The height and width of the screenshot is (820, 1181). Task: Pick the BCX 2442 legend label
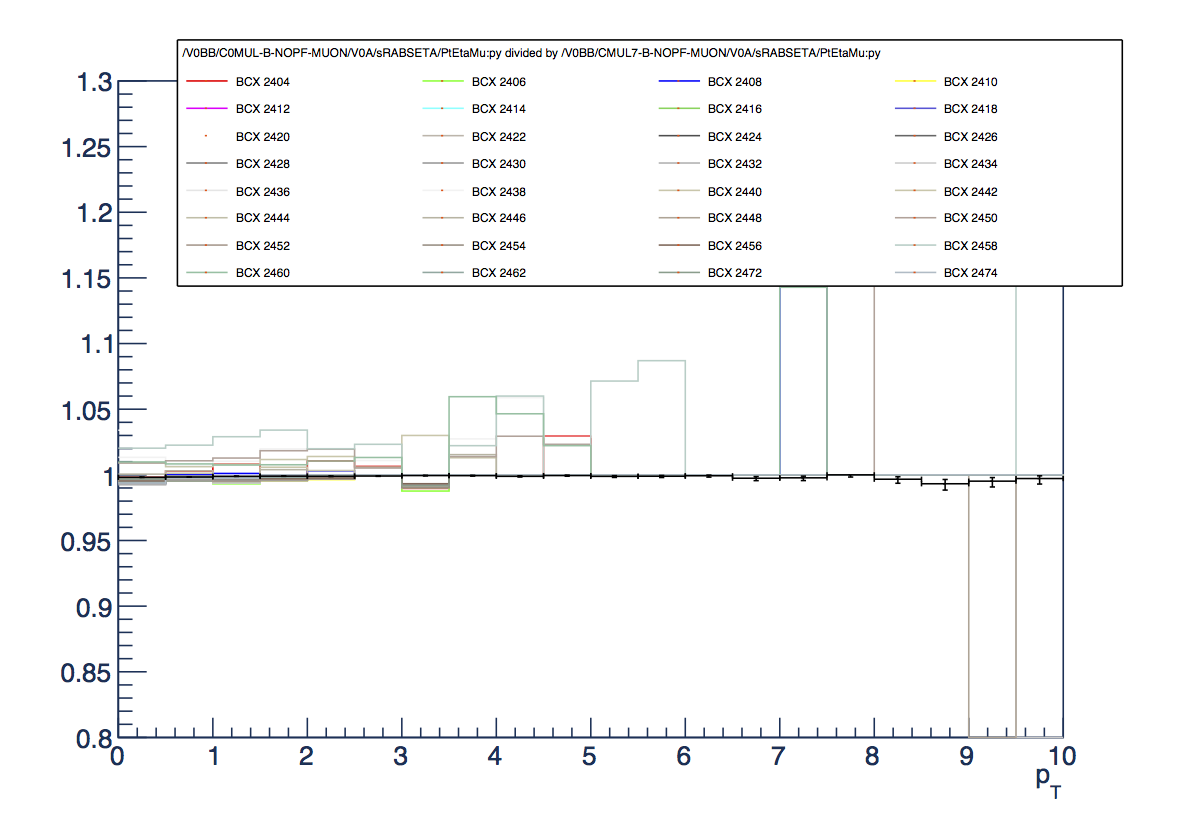pyautogui.click(x=970, y=191)
